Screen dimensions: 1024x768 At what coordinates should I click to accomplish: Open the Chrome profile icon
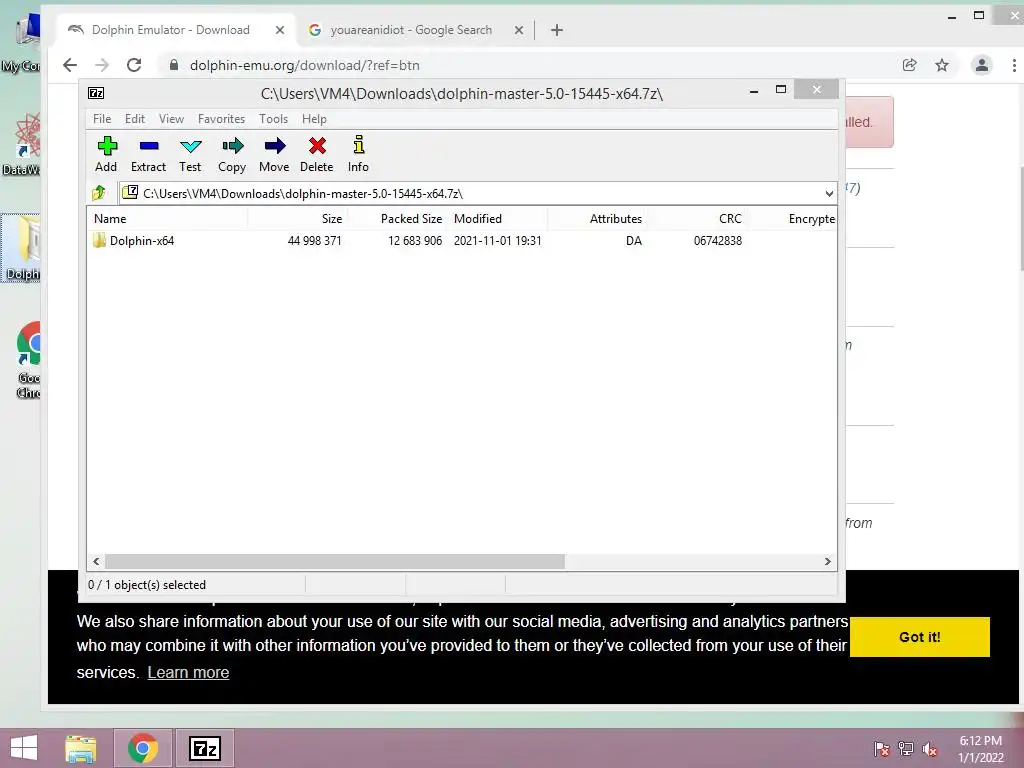(982, 65)
